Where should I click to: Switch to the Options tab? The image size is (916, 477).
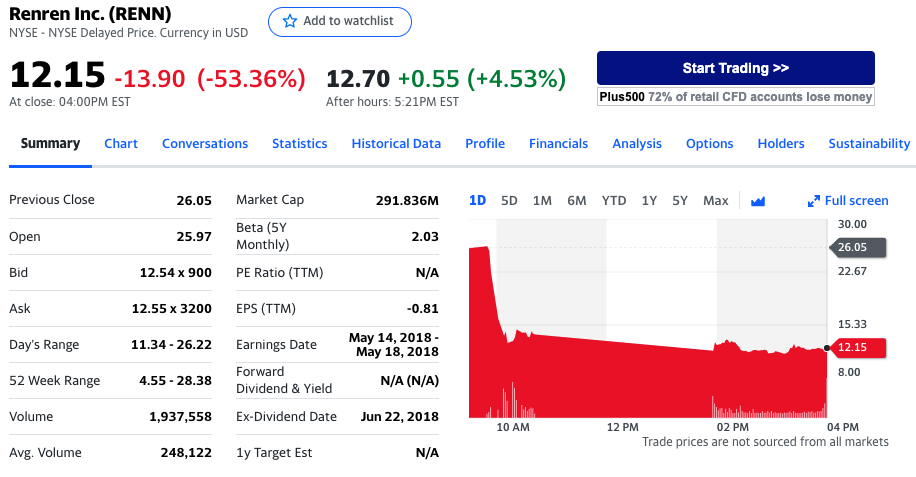(709, 143)
